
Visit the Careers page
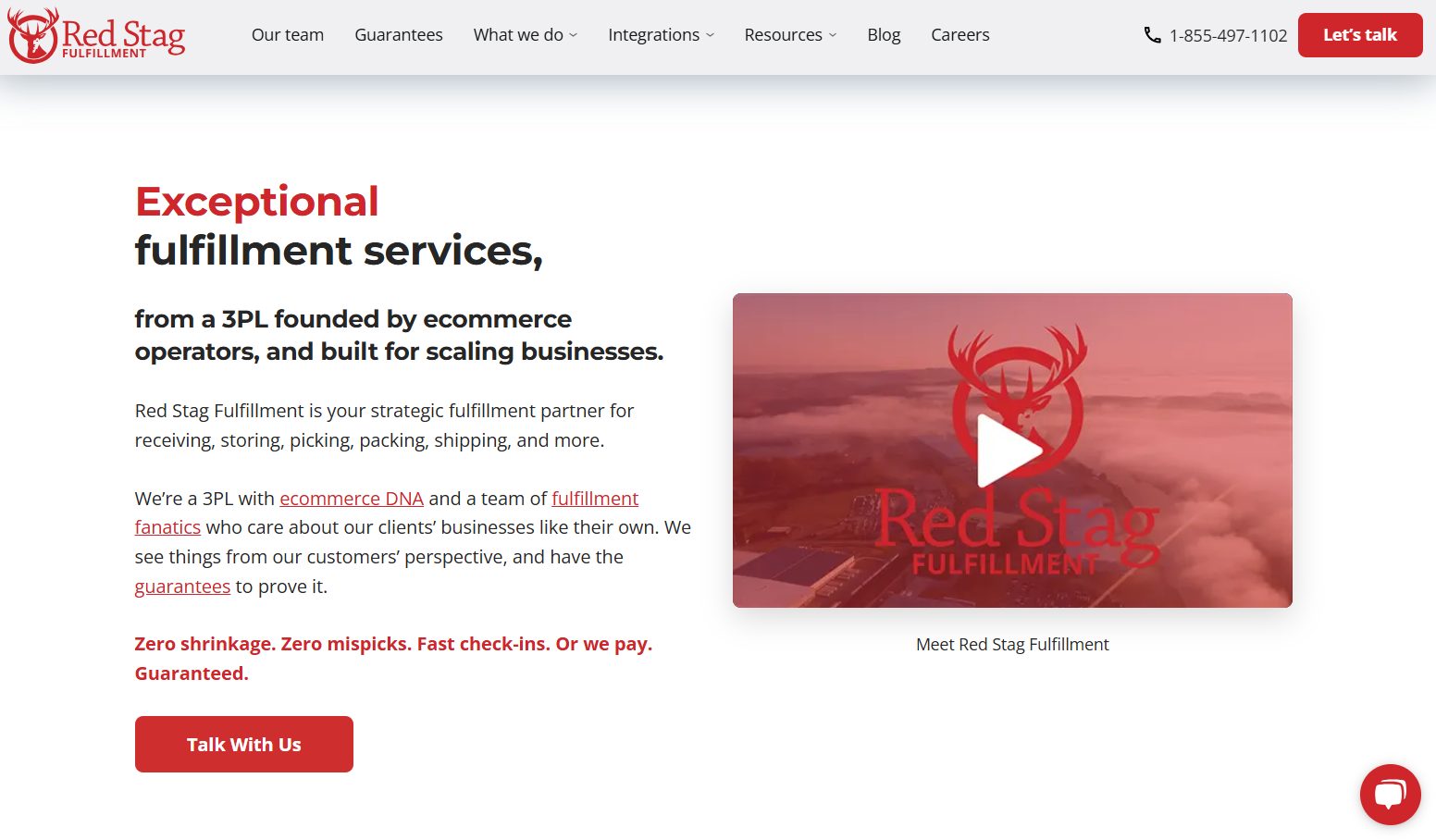click(x=959, y=34)
